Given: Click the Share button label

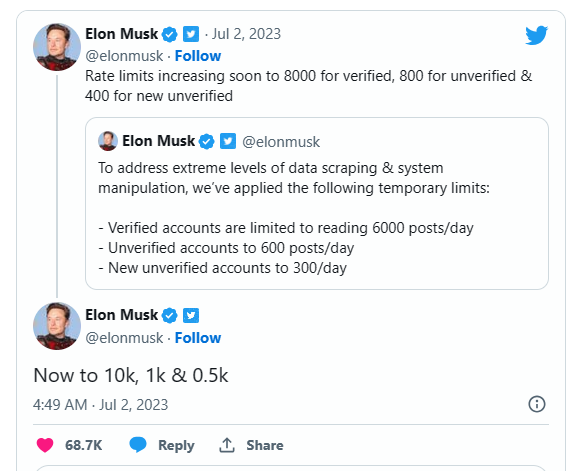Looking at the screenshot, I should click(x=265, y=445).
